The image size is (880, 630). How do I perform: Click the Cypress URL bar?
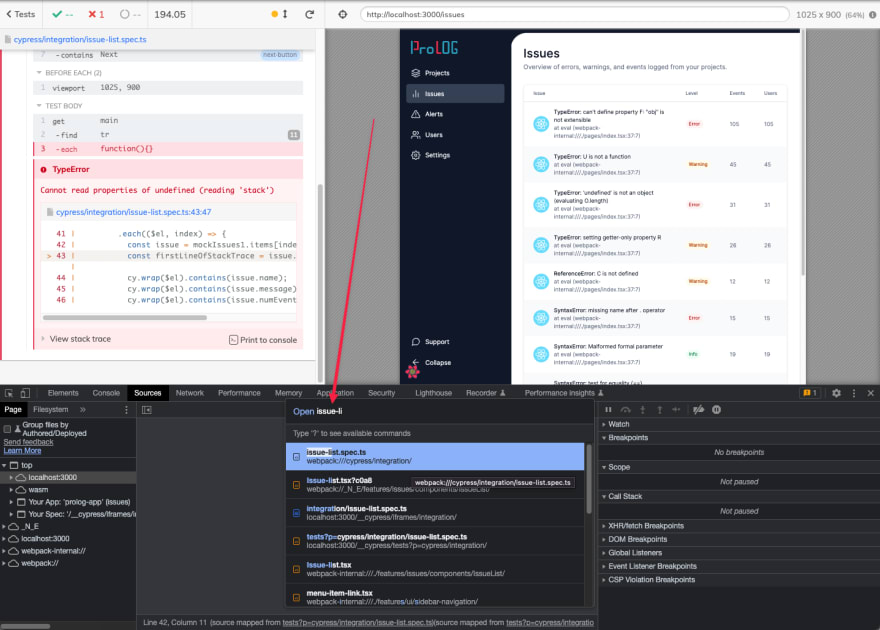coord(574,14)
